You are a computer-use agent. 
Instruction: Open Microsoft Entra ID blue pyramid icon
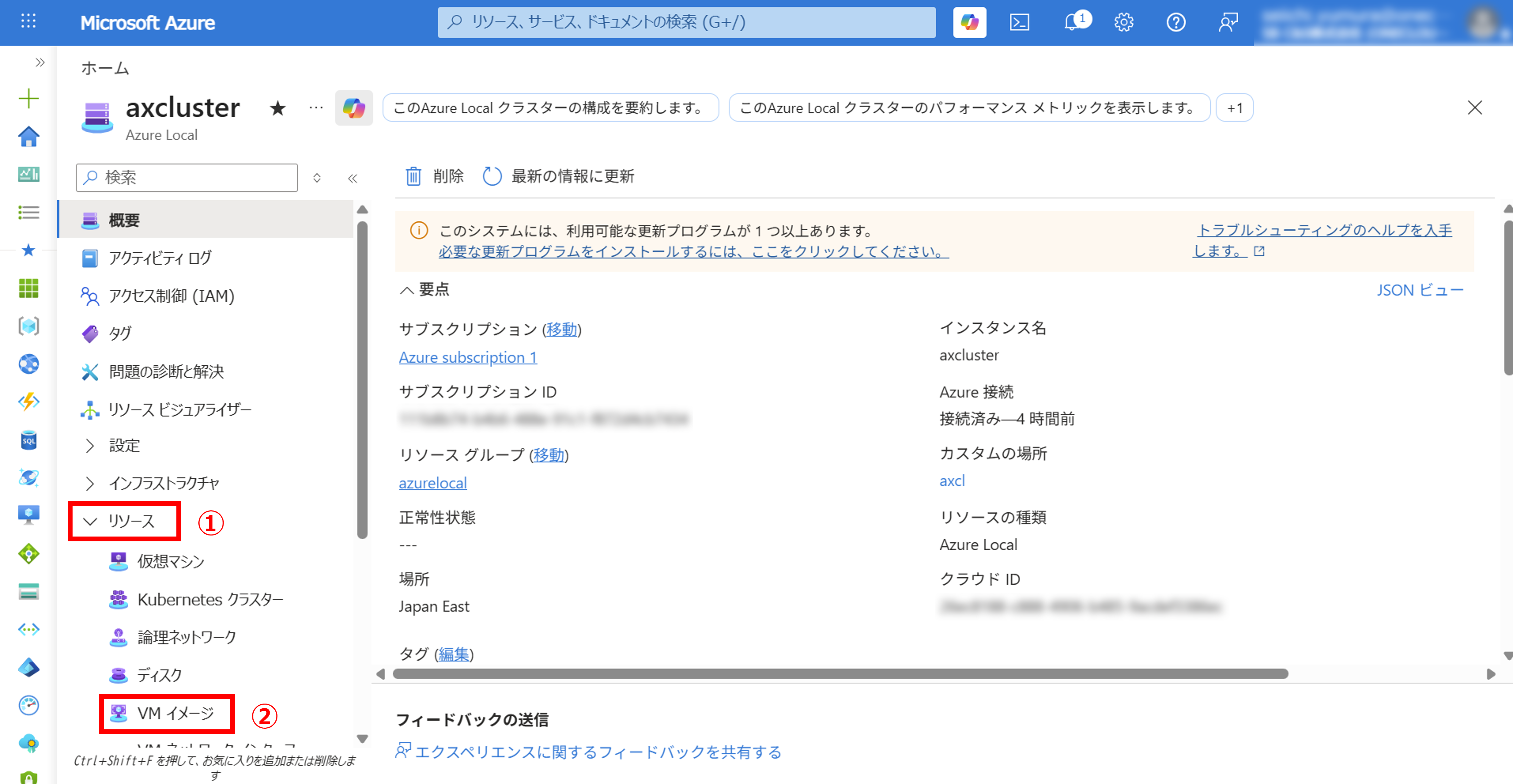(x=28, y=667)
